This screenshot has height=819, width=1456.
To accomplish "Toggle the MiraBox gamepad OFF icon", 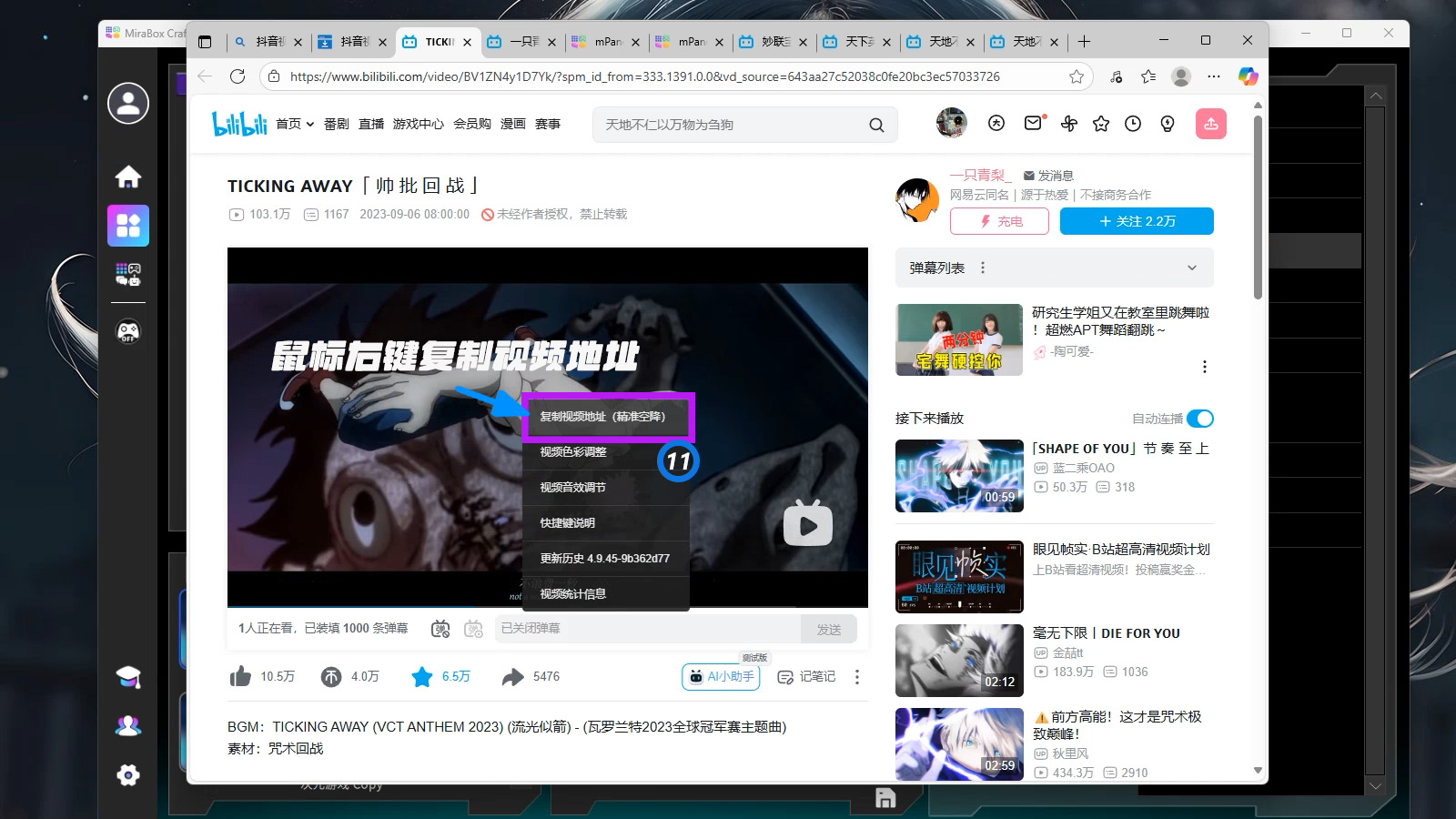I will click(128, 331).
